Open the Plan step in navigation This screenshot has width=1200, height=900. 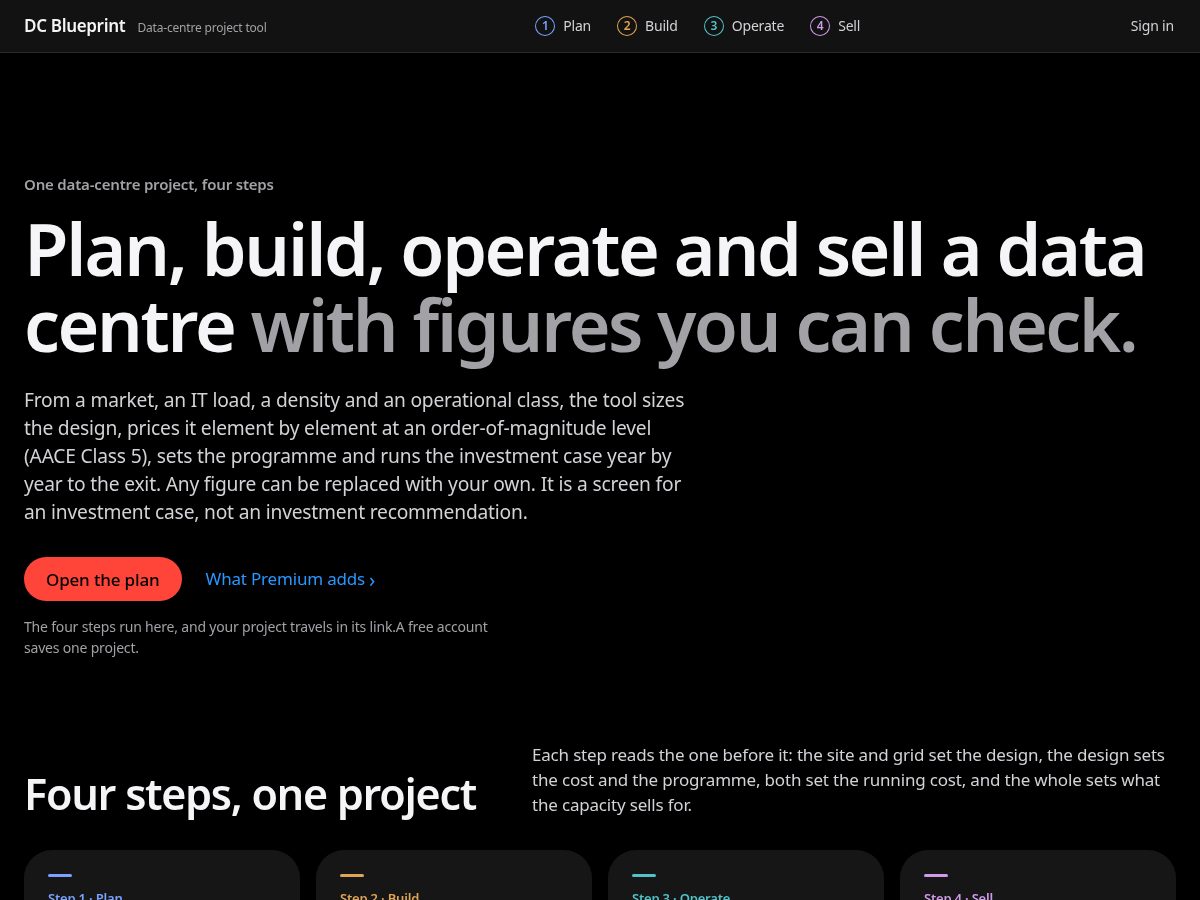(563, 26)
